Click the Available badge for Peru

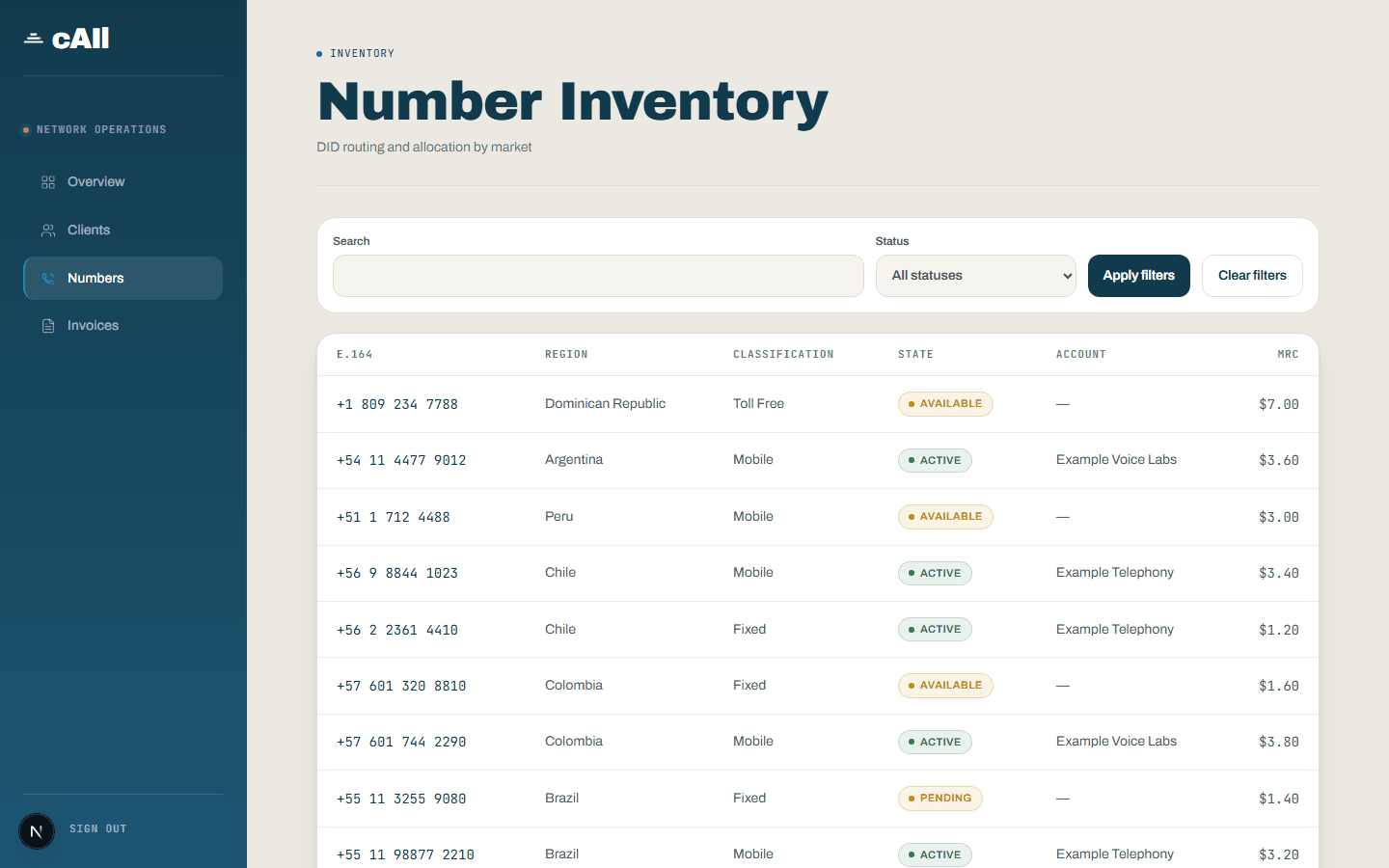tap(945, 517)
